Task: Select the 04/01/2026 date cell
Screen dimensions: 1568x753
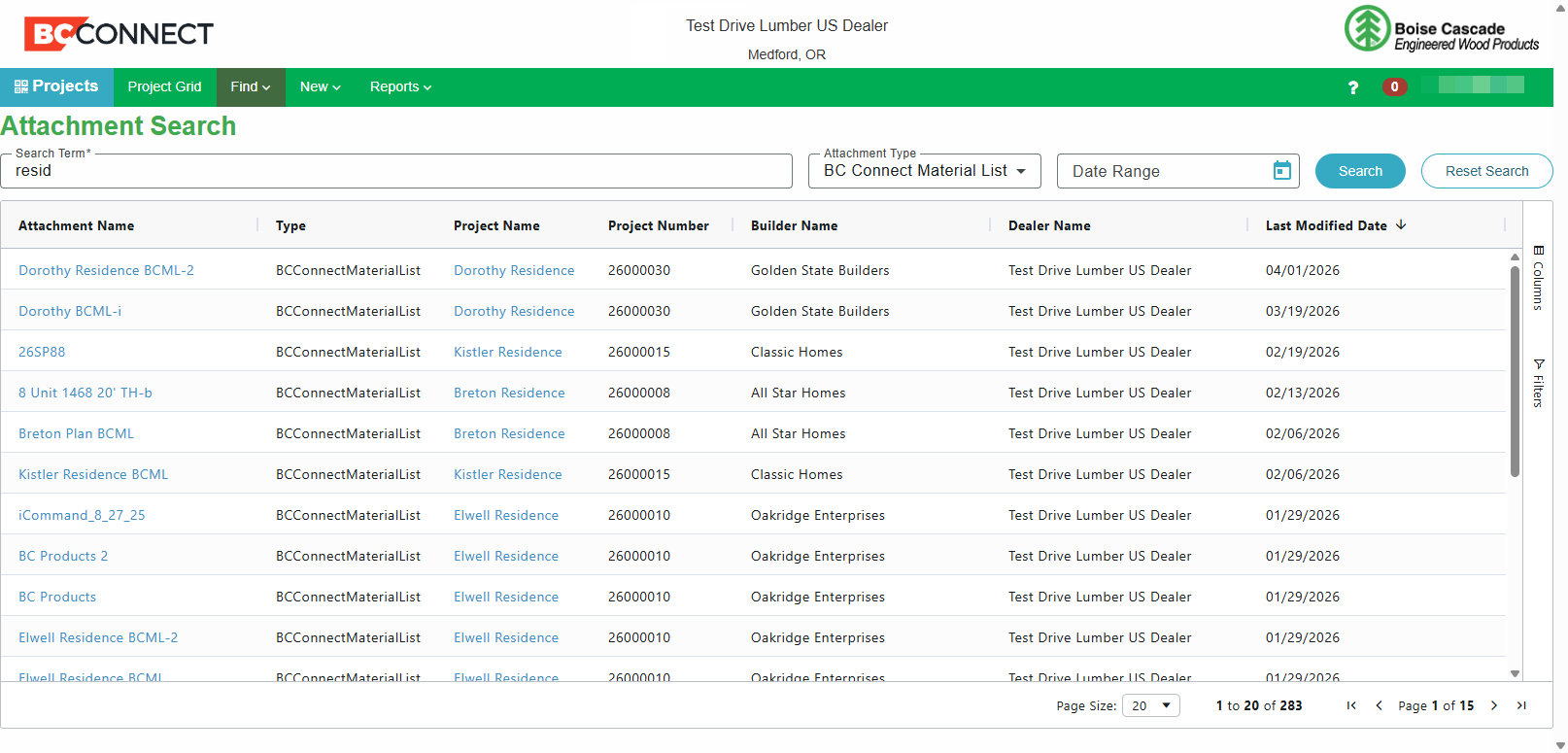Action: [1302, 270]
